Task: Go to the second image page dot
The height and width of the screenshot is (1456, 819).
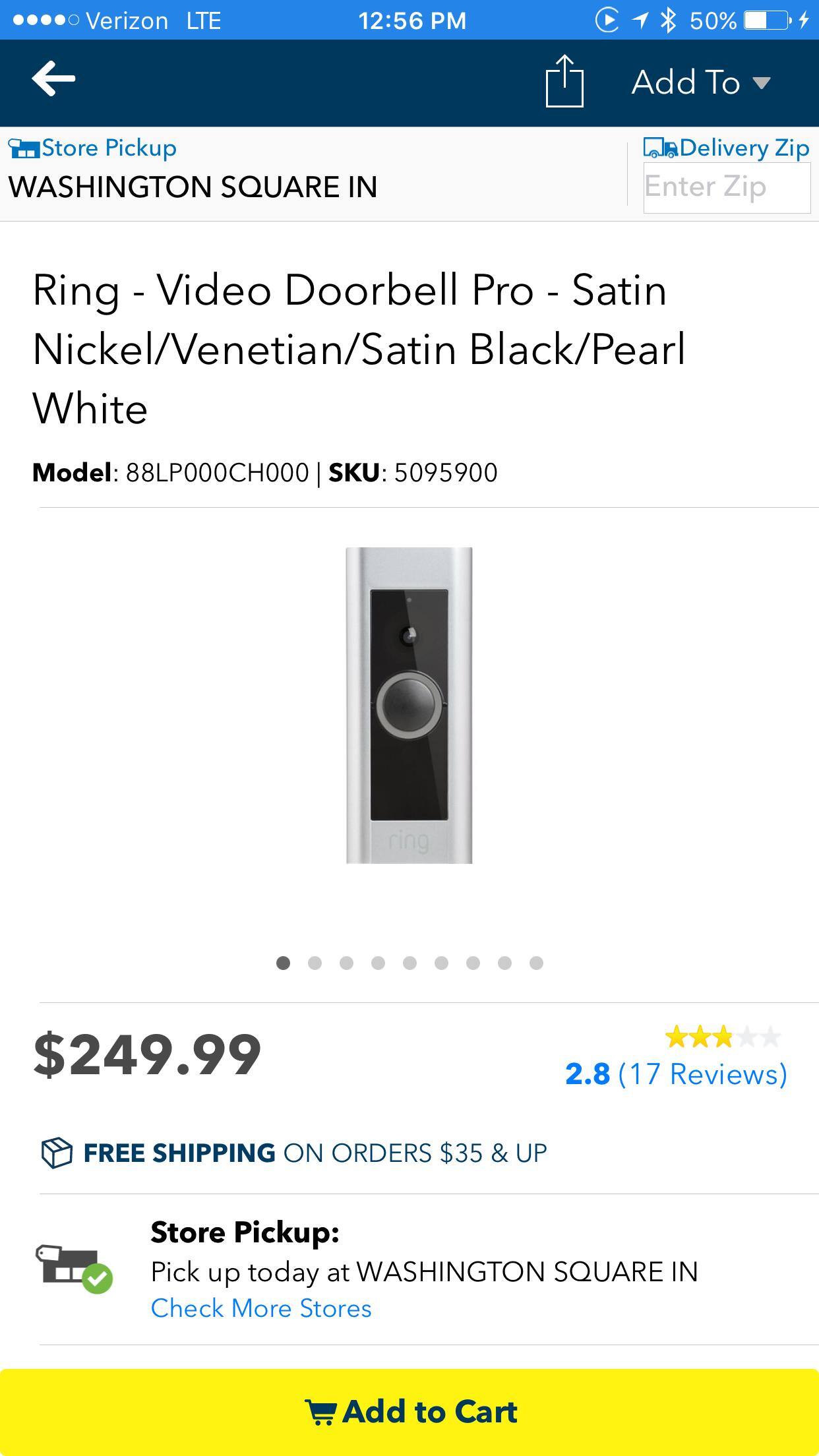Action: (x=315, y=963)
